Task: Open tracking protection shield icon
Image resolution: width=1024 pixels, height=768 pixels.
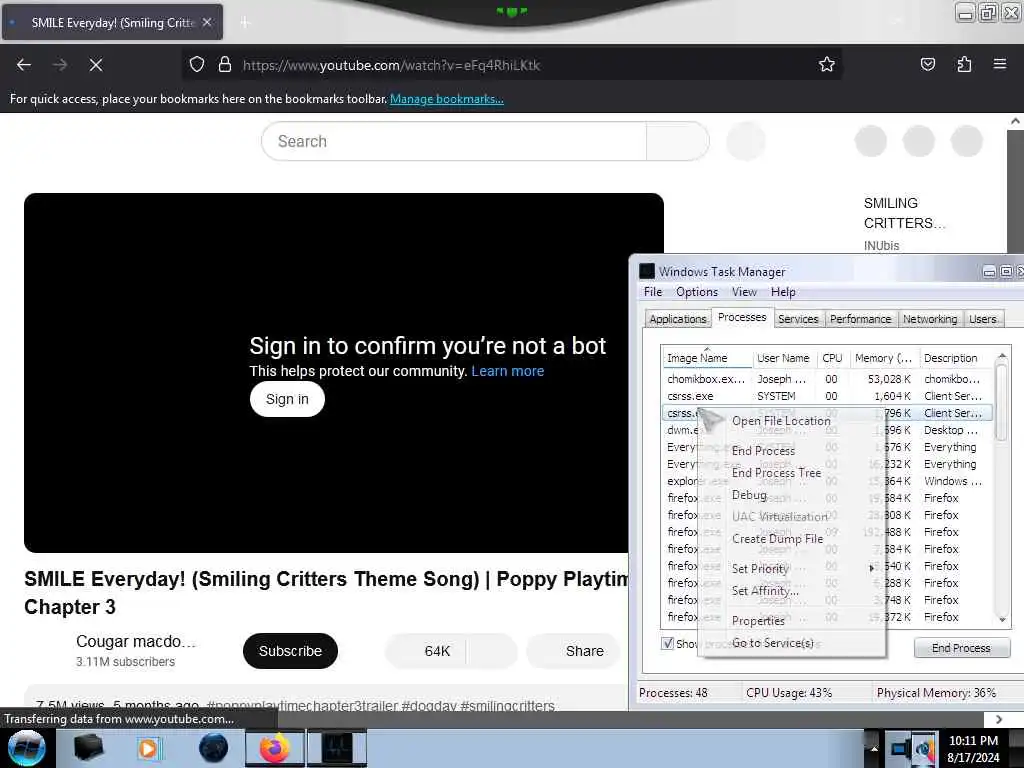Action: (197, 65)
